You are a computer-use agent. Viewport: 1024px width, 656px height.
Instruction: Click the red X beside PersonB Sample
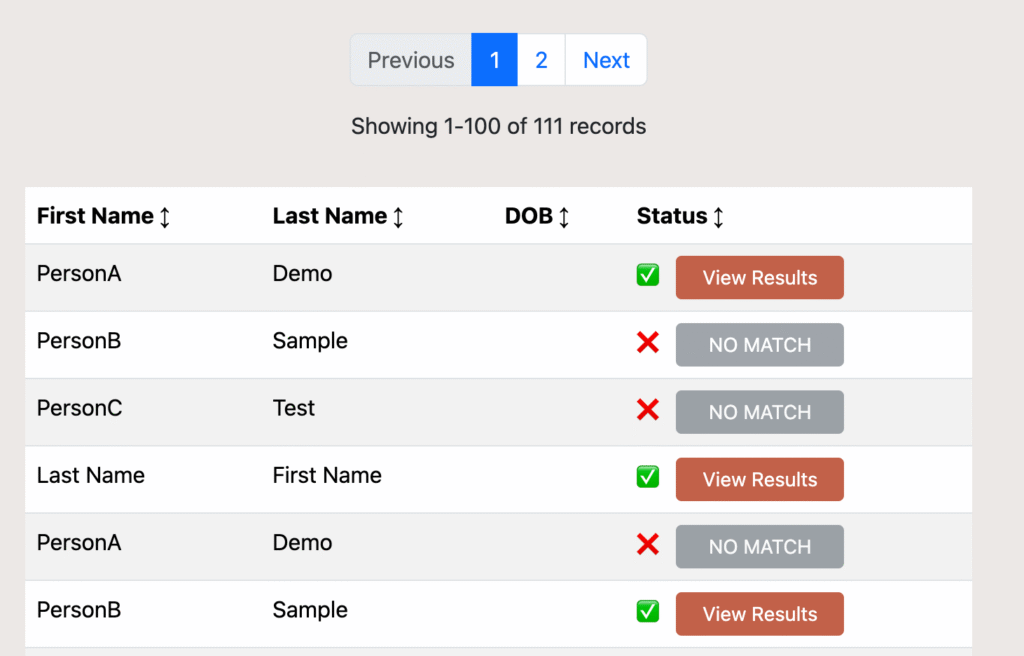click(647, 342)
